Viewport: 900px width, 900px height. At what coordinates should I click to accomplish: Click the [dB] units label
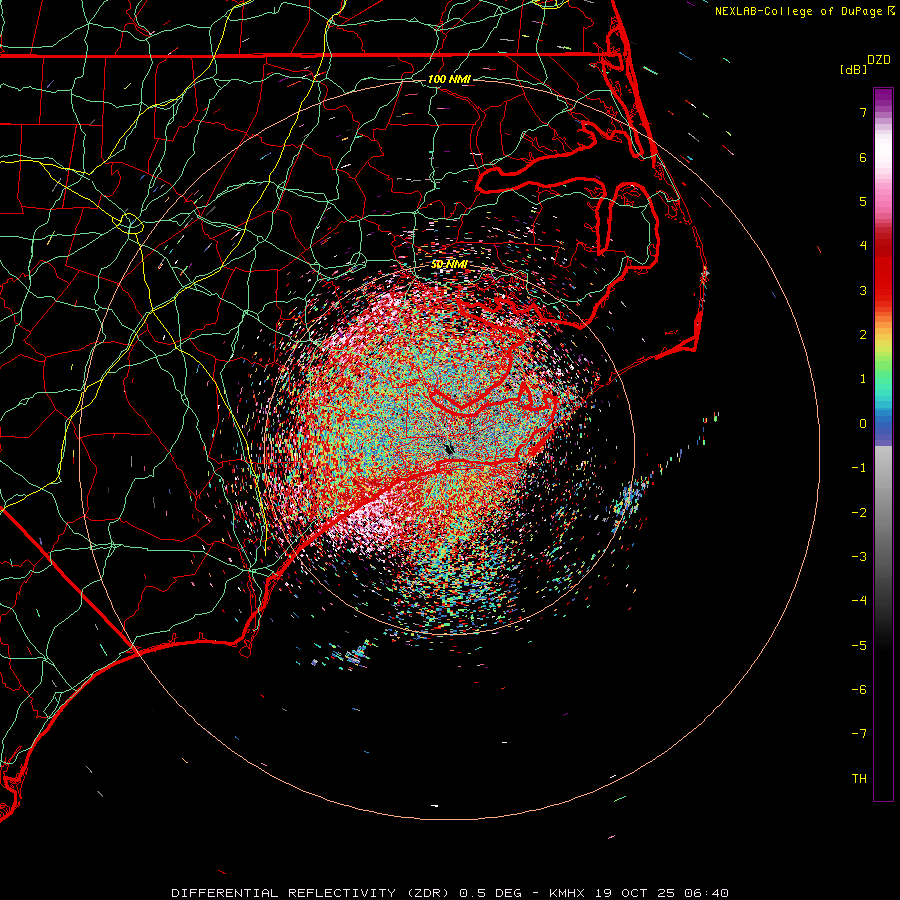click(x=853, y=69)
